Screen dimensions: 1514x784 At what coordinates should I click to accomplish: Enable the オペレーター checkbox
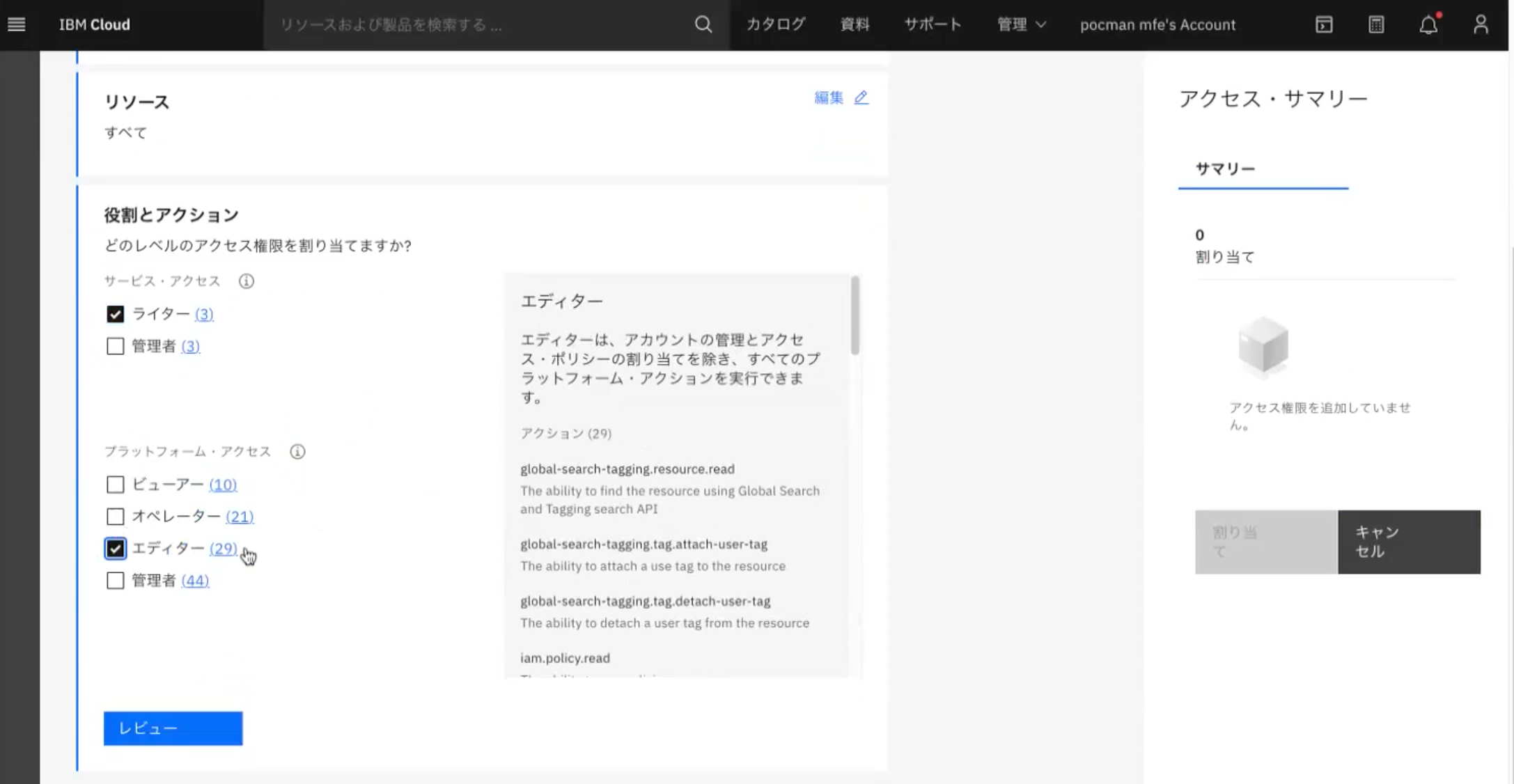(116, 516)
